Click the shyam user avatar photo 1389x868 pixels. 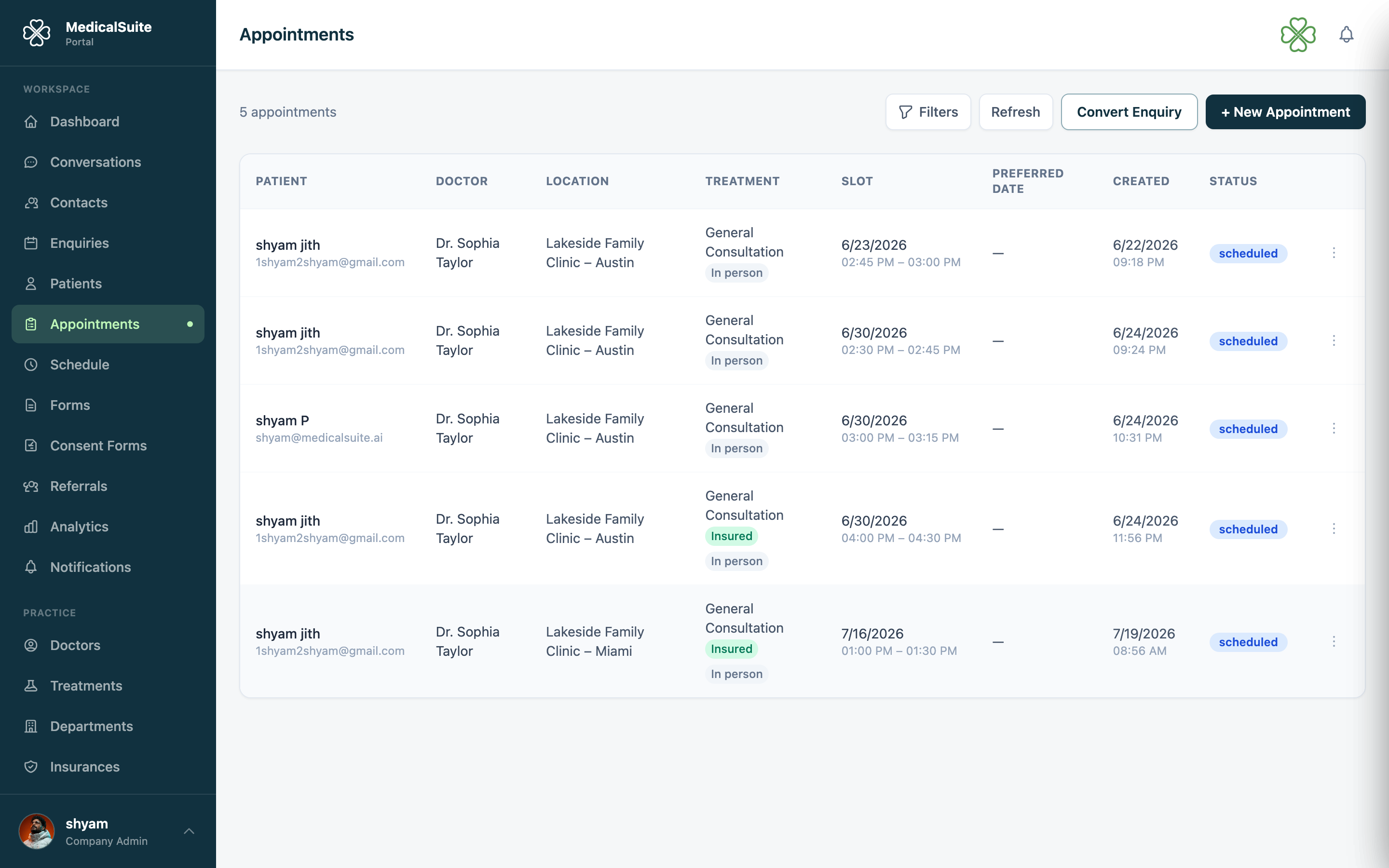point(37,831)
